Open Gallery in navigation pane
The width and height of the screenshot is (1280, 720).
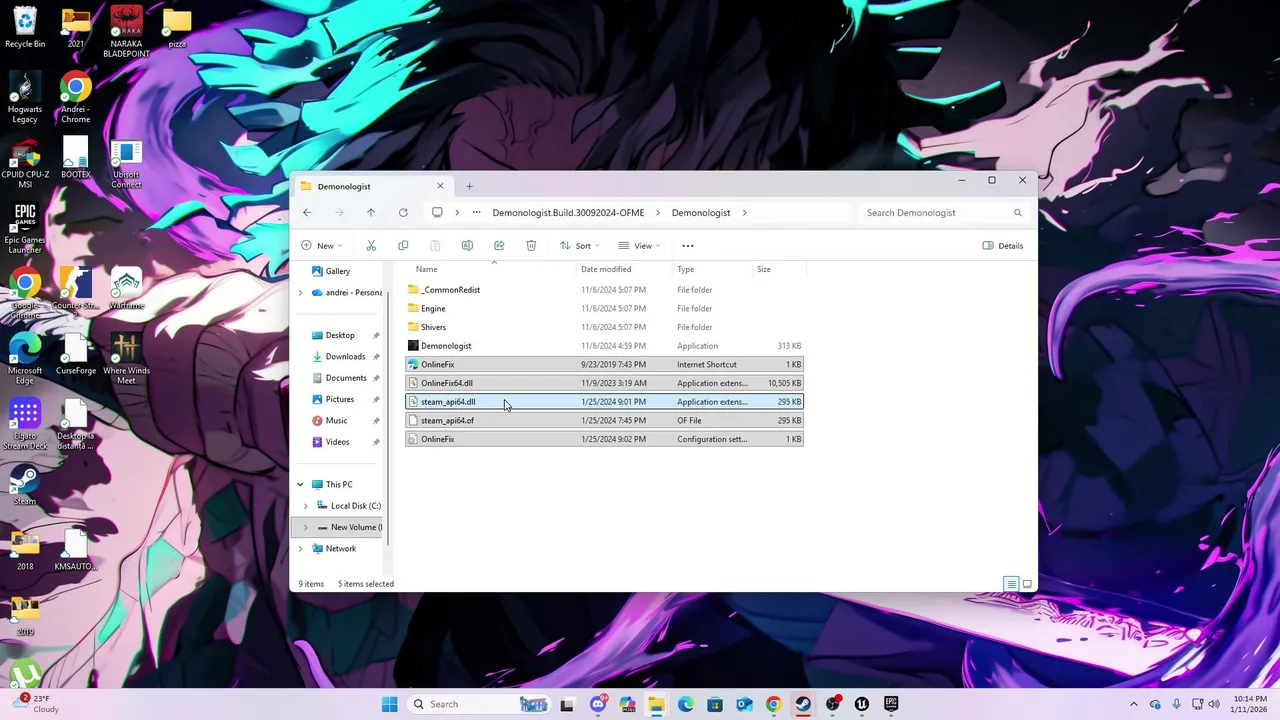click(338, 271)
